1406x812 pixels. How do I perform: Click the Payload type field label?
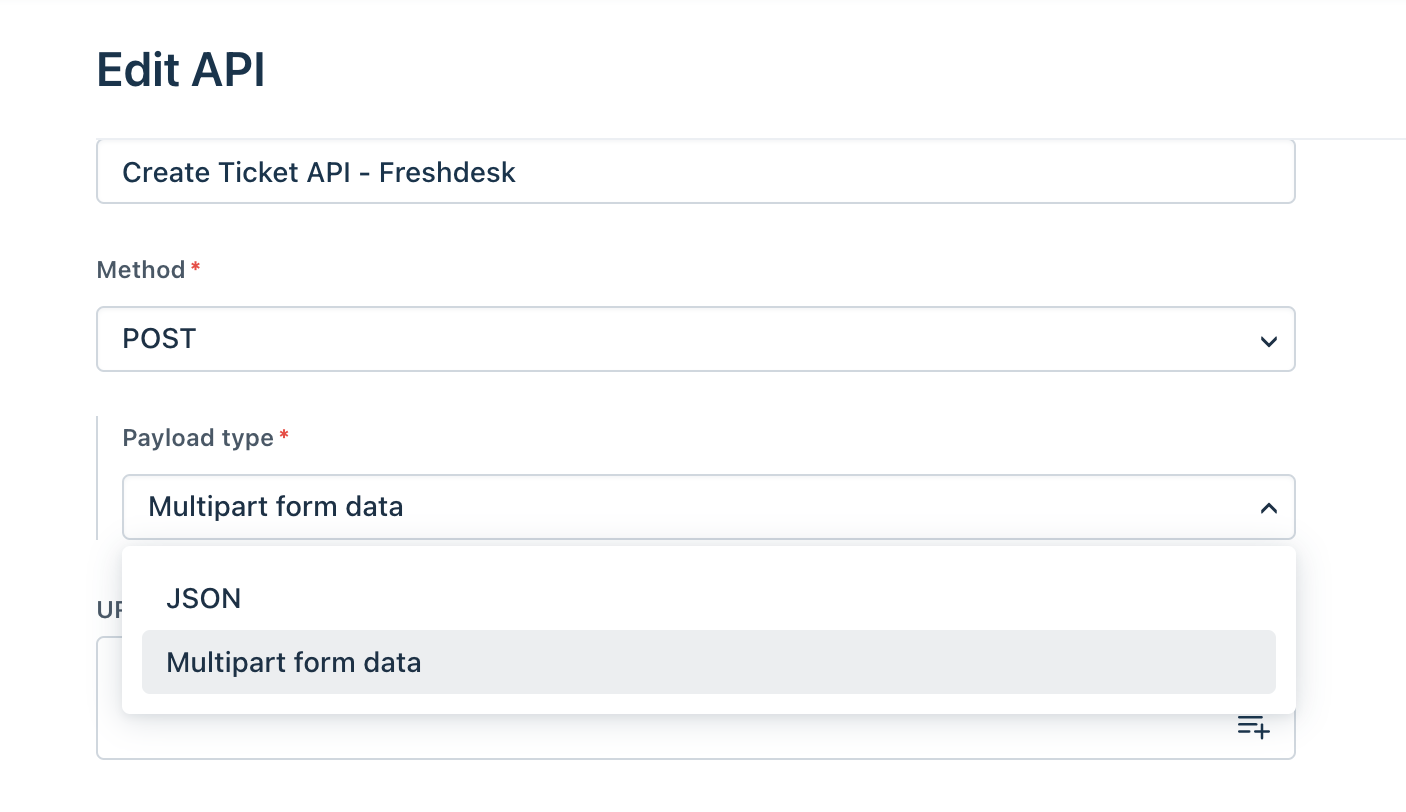click(x=198, y=438)
